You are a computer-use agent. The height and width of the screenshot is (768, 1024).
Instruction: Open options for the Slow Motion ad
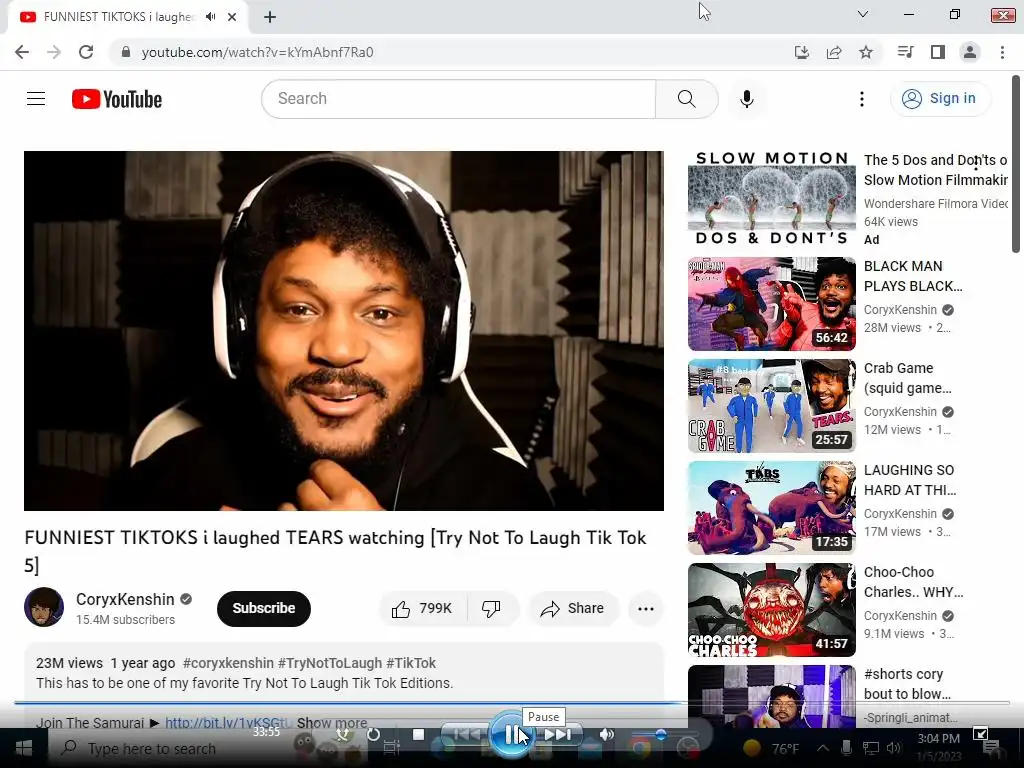click(x=976, y=163)
